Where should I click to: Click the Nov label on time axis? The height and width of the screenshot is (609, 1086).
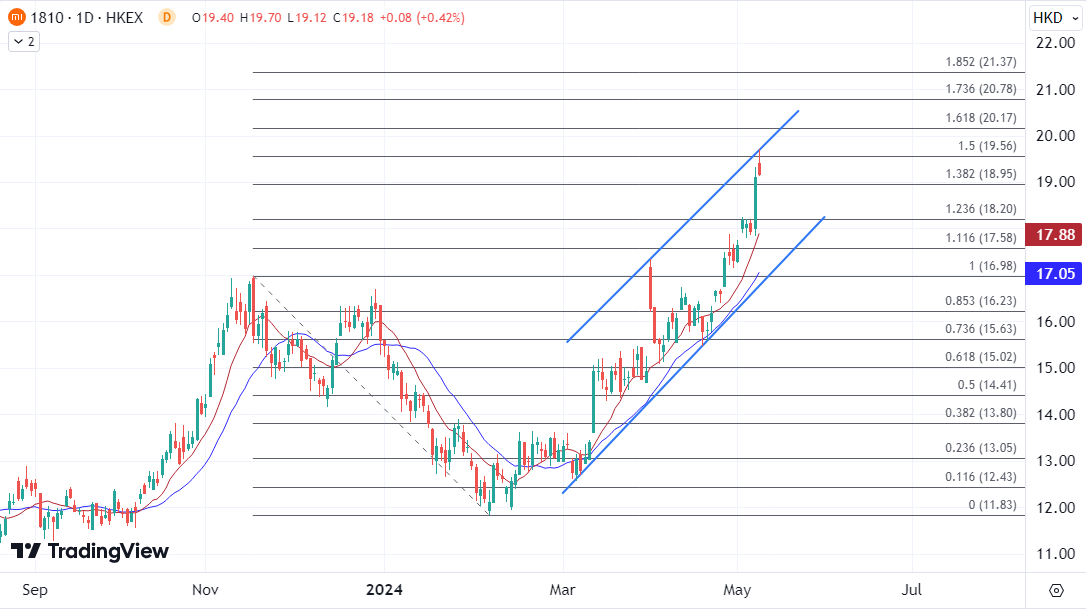point(205,589)
